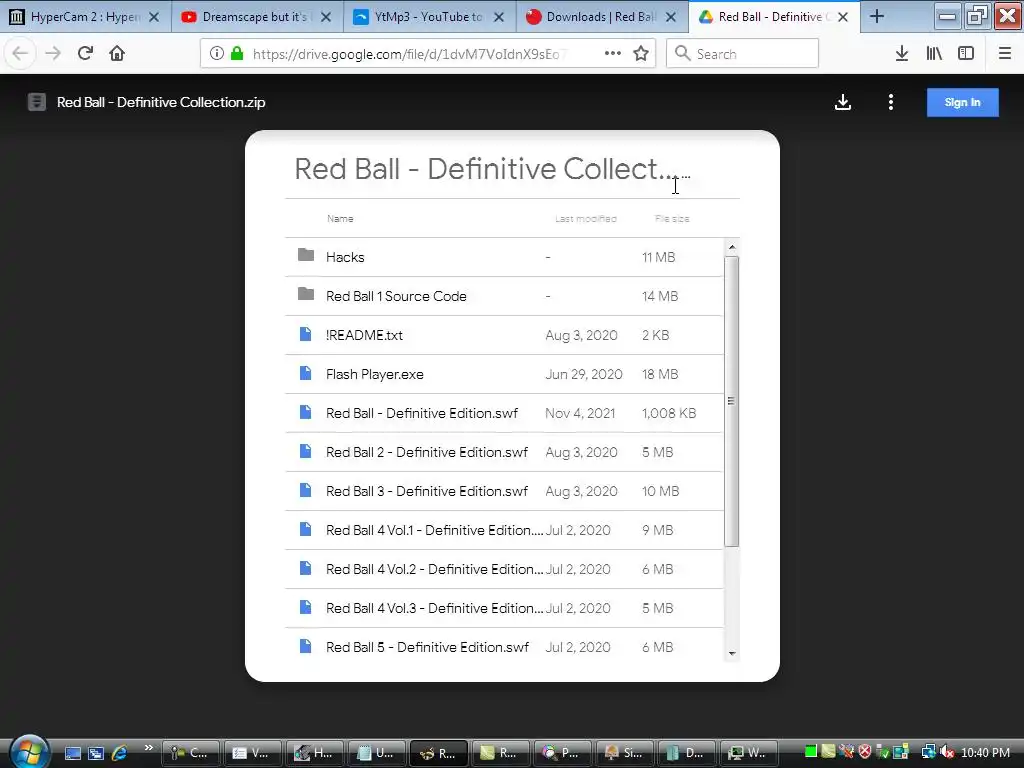The image size is (1024, 768).
Task: Click the Last modified column header
Action: pos(586,219)
